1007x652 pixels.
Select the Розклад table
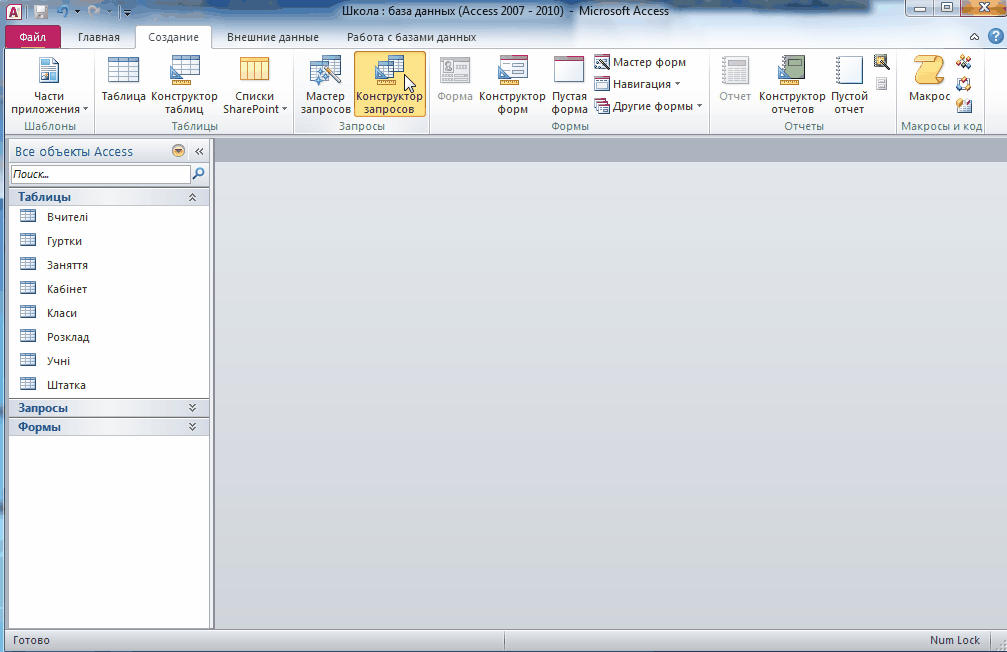[109, 337]
